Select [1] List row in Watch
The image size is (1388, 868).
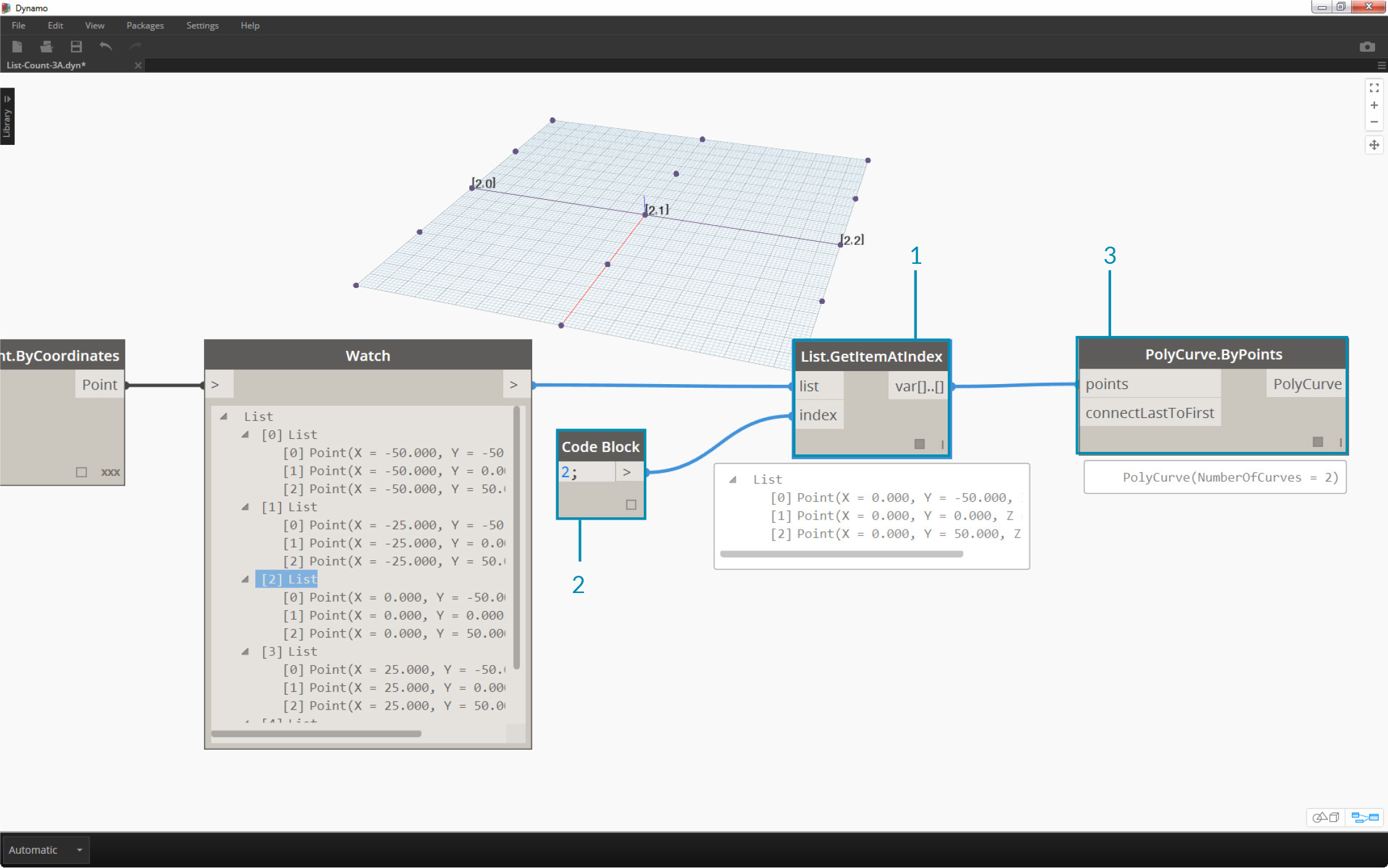tap(290, 507)
